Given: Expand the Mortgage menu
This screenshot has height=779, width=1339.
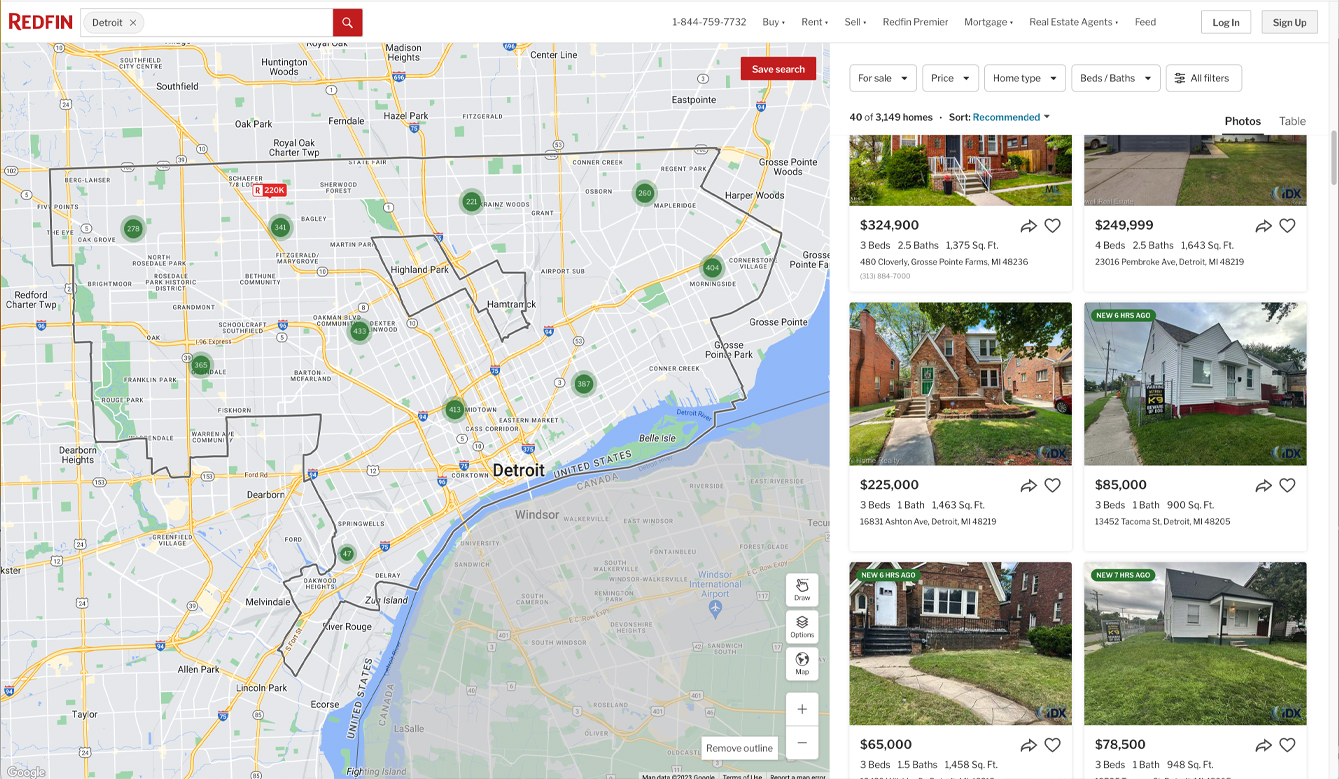Looking at the screenshot, I should (988, 22).
